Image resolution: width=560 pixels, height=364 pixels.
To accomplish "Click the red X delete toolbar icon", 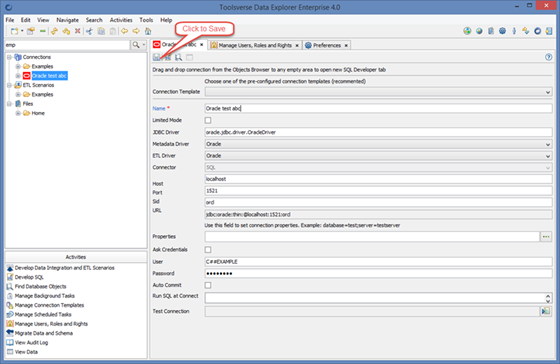I will 77,31.
